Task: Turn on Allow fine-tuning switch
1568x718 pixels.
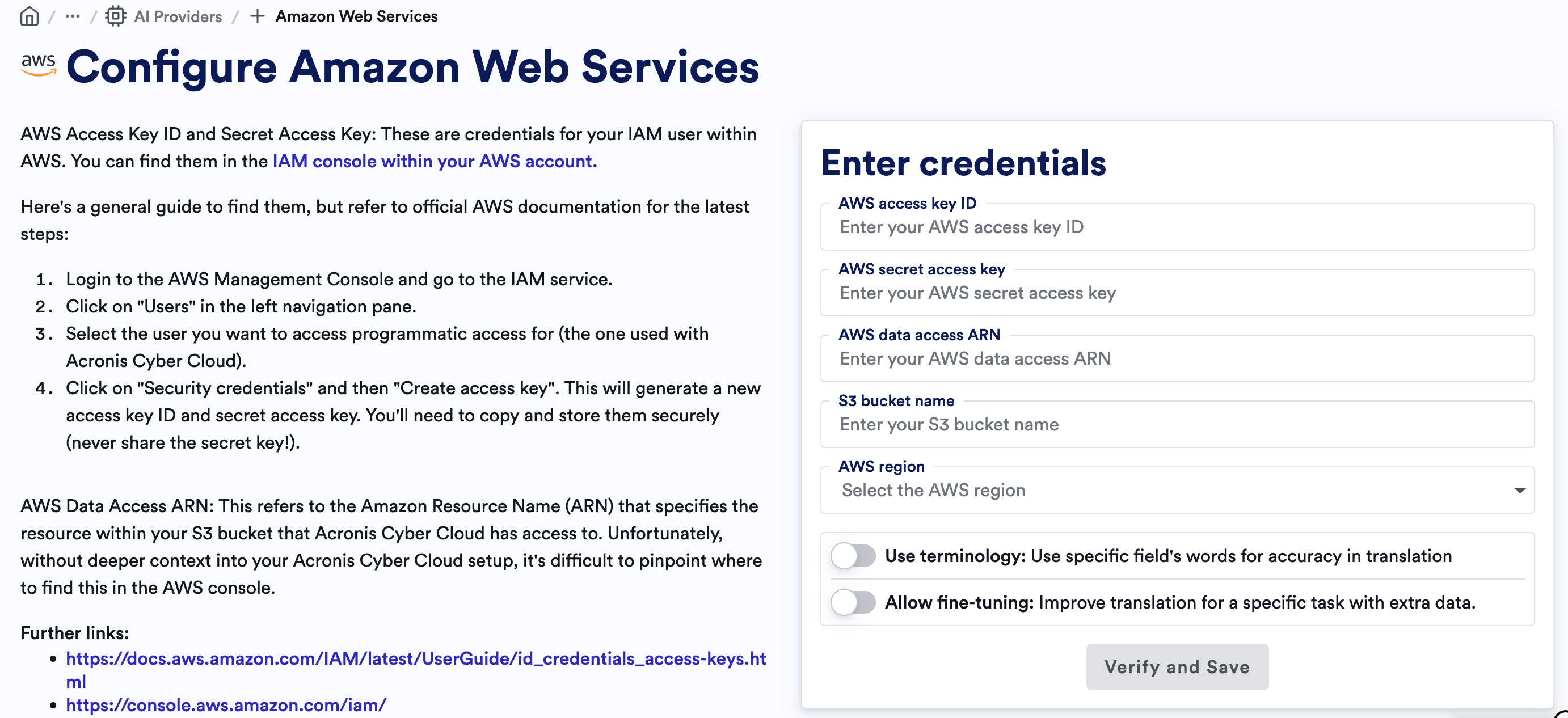Action: coord(853,602)
